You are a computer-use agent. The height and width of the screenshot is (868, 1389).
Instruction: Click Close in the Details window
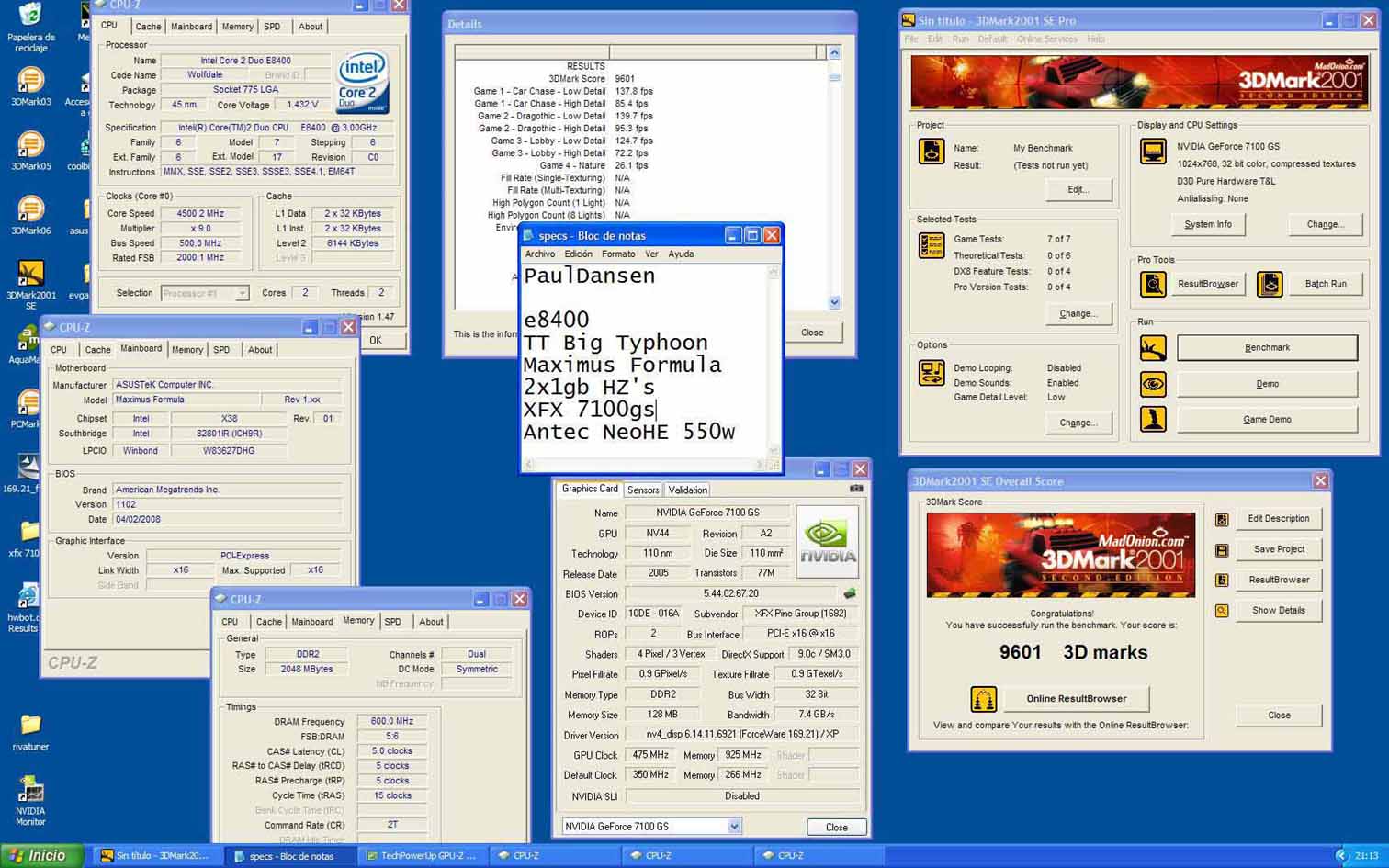point(812,333)
